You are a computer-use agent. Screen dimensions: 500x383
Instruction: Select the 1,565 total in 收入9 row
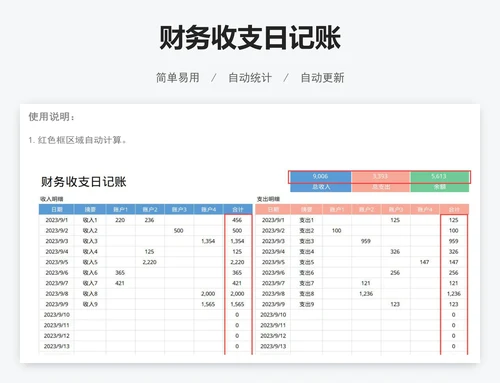237,304
